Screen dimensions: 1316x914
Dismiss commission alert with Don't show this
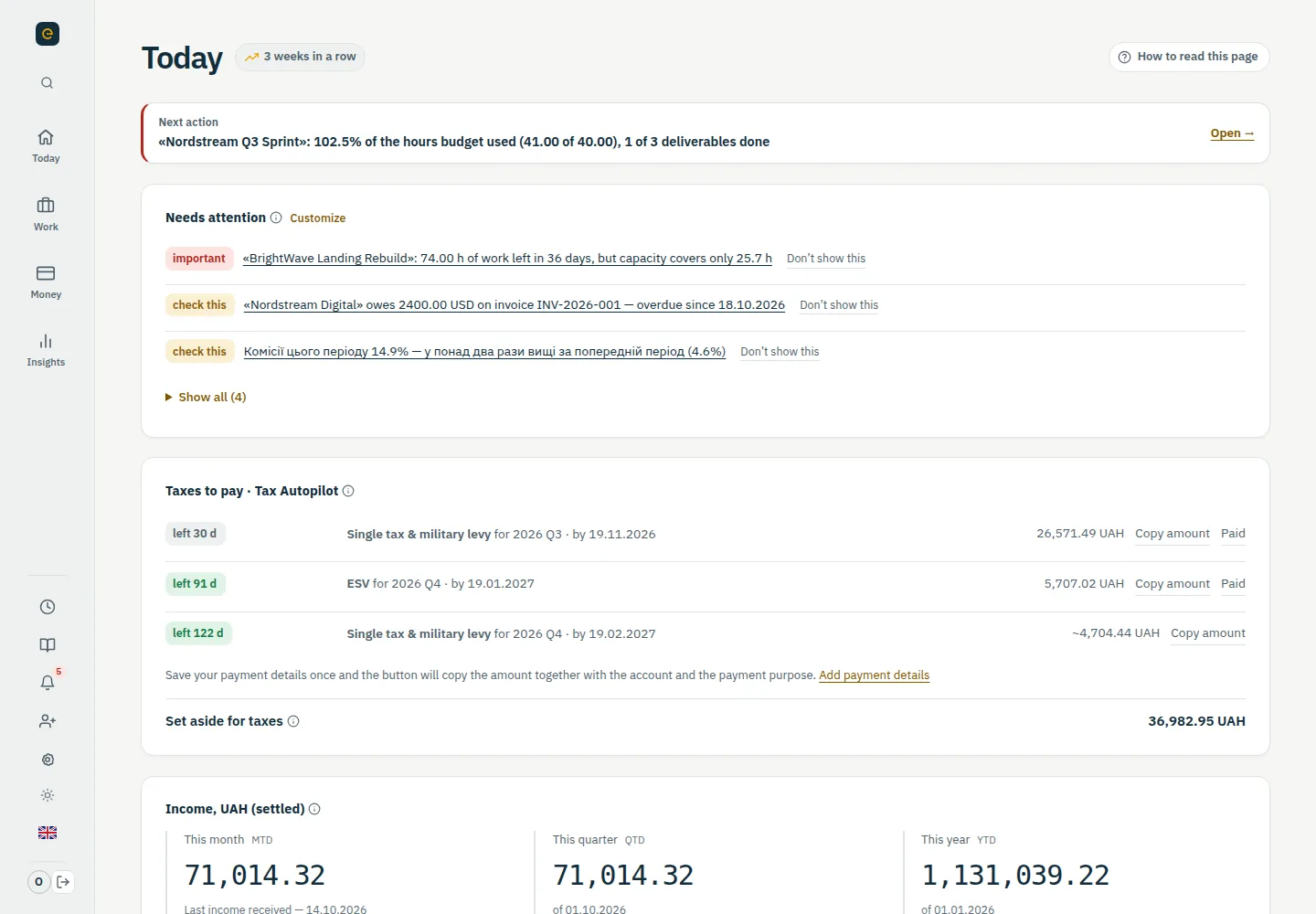[780, 352]
